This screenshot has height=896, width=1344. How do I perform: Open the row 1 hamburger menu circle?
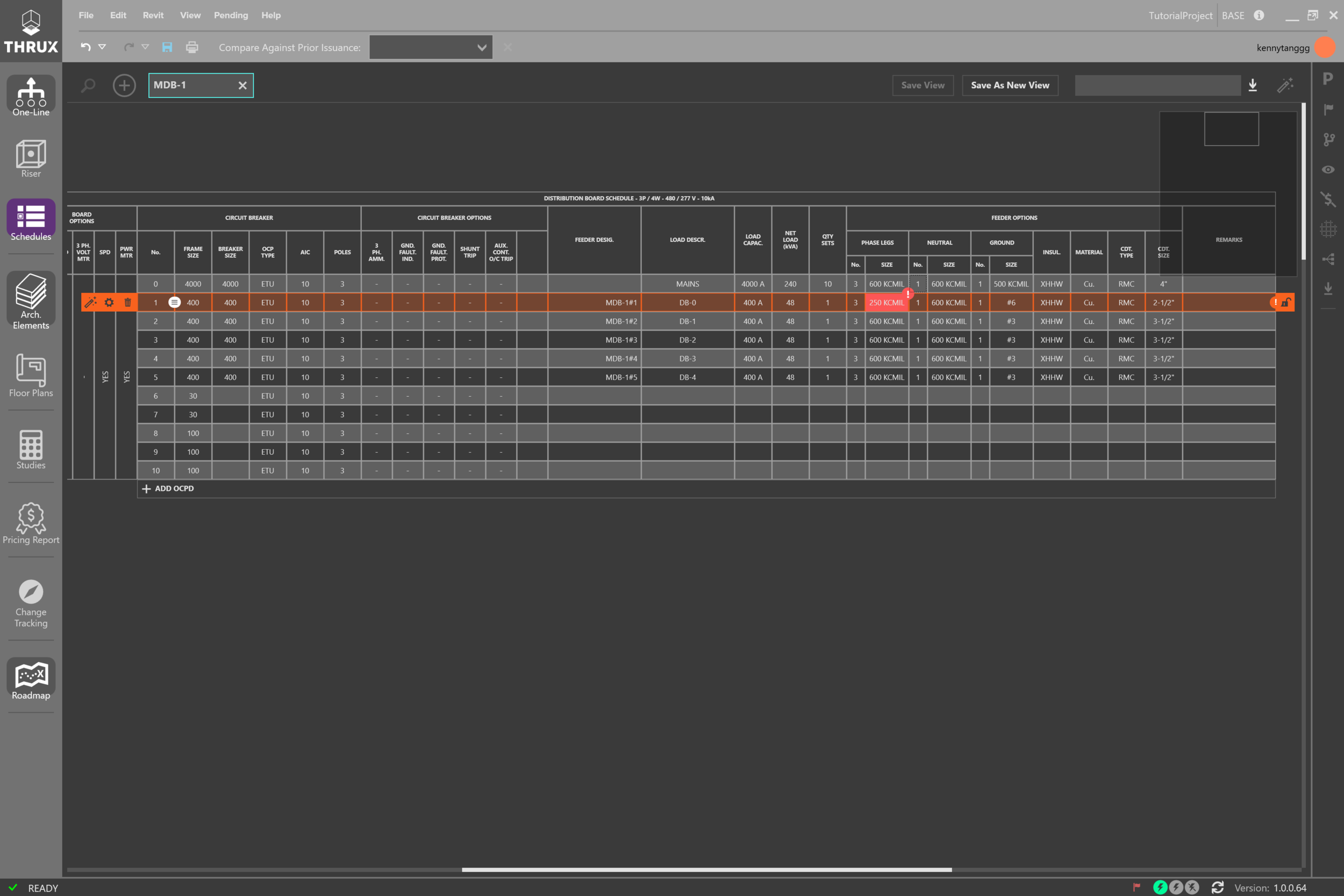click(x=174, y=302)
